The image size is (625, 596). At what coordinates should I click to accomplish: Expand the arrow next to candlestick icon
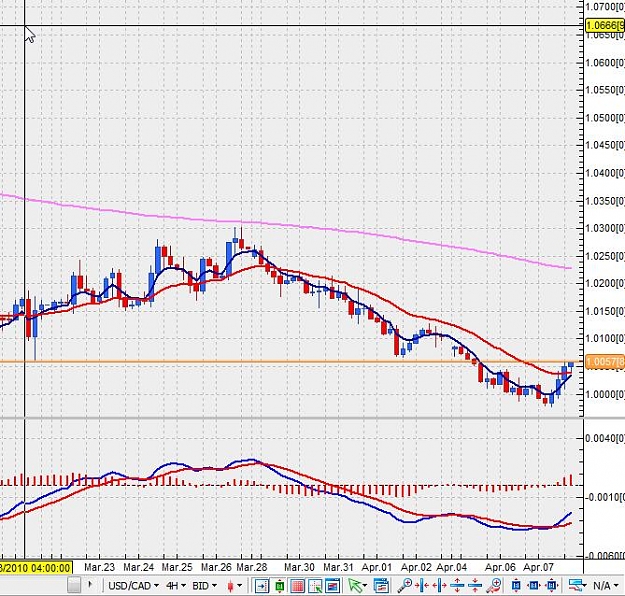pyautogui.click(x=240, y=586)
